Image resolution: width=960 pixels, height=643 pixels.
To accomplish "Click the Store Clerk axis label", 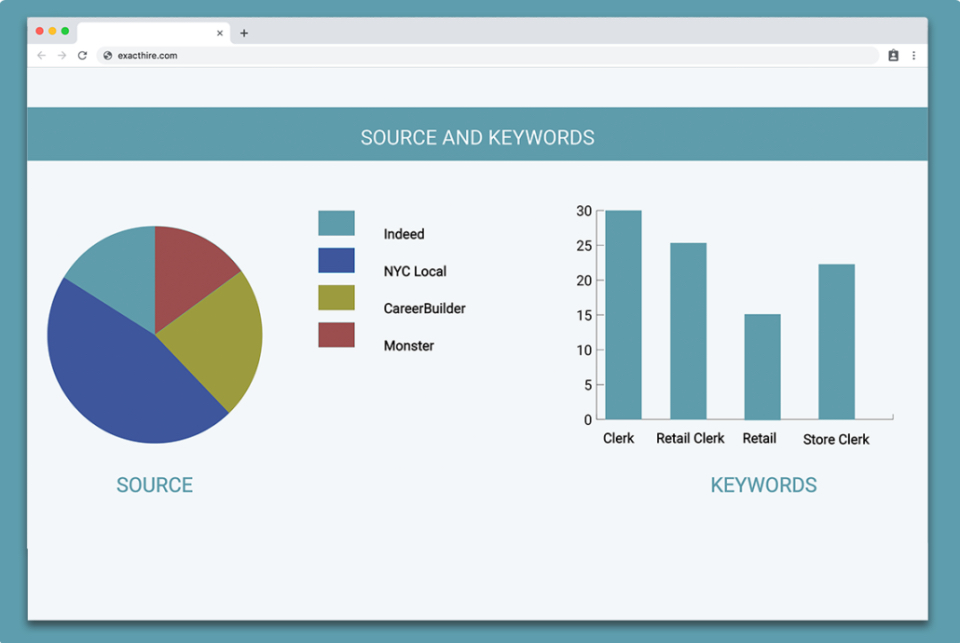I will tap(836, 440).
